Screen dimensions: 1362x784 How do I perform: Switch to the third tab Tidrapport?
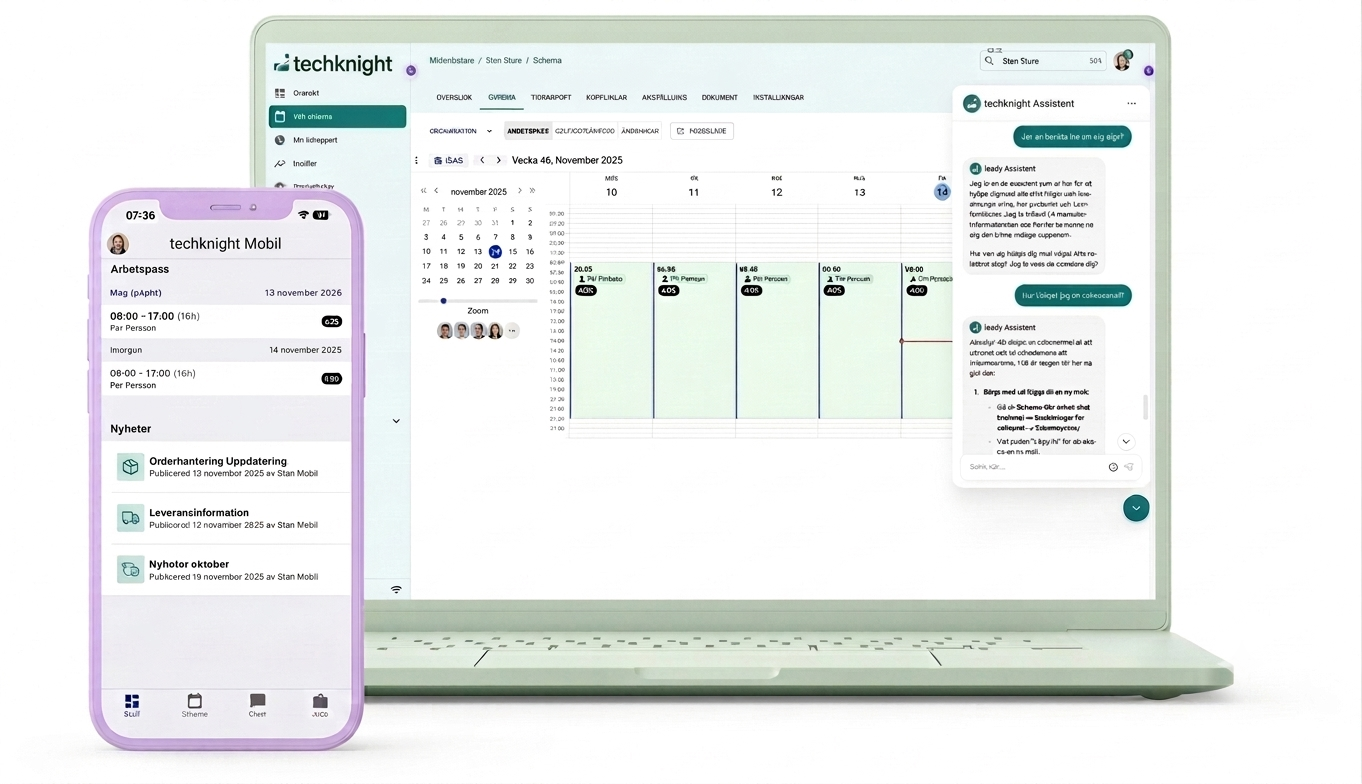coord(551,98)
